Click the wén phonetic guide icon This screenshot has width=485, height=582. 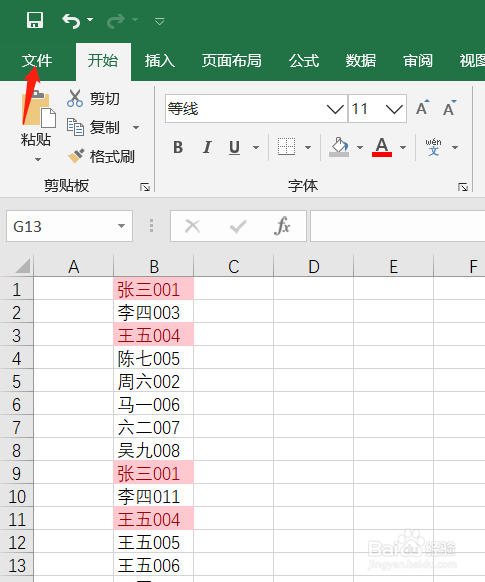433,147
